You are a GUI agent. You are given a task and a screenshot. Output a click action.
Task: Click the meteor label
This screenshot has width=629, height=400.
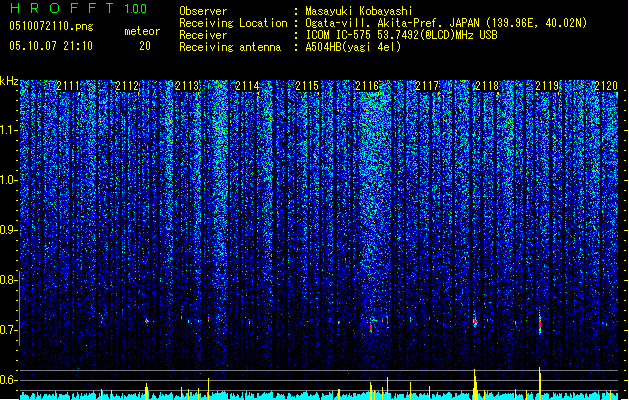coord(142,31)
